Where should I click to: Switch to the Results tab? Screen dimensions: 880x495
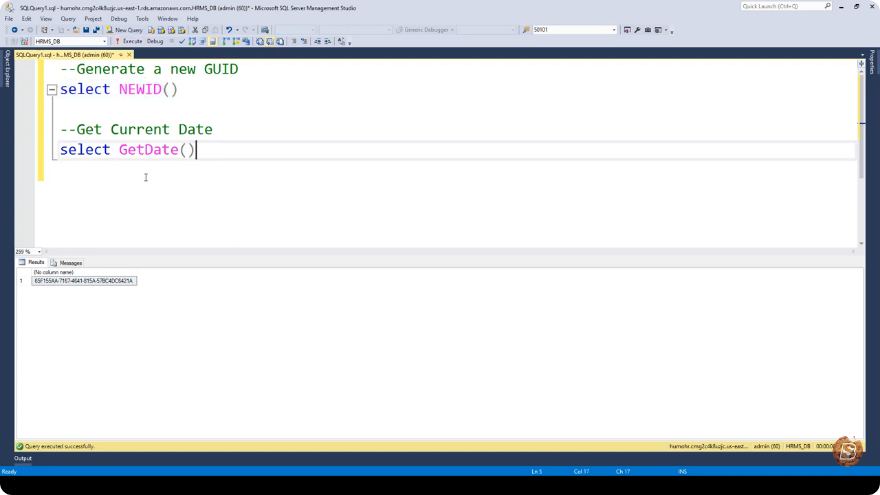pos(31,262)
